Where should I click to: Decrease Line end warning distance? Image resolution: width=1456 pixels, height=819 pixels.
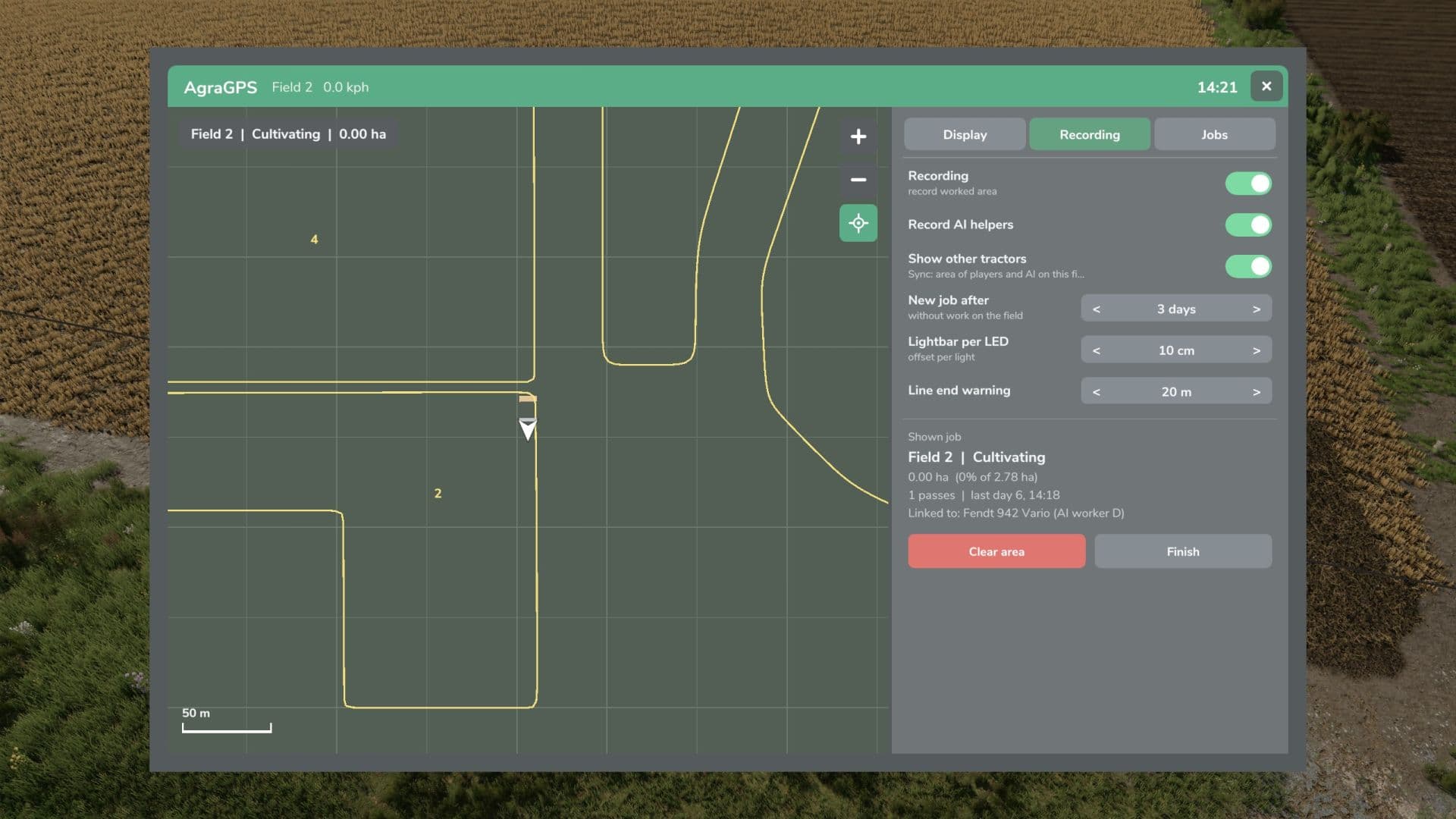click(x=1096, y=392)
